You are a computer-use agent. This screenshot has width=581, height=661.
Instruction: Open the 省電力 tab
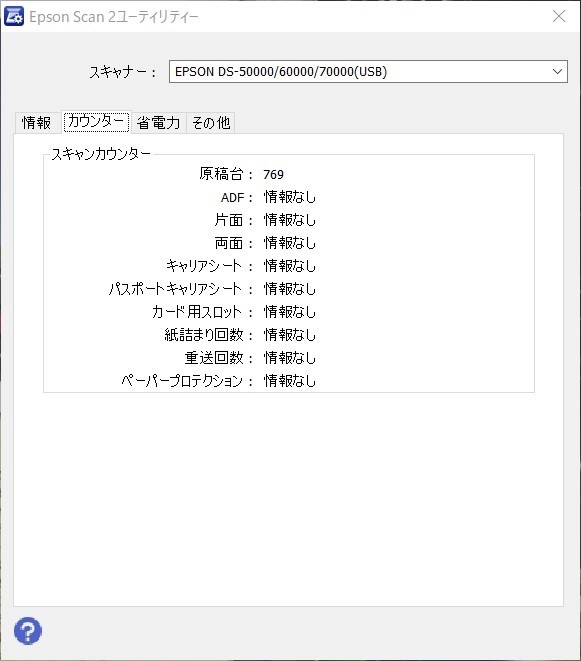159,123
